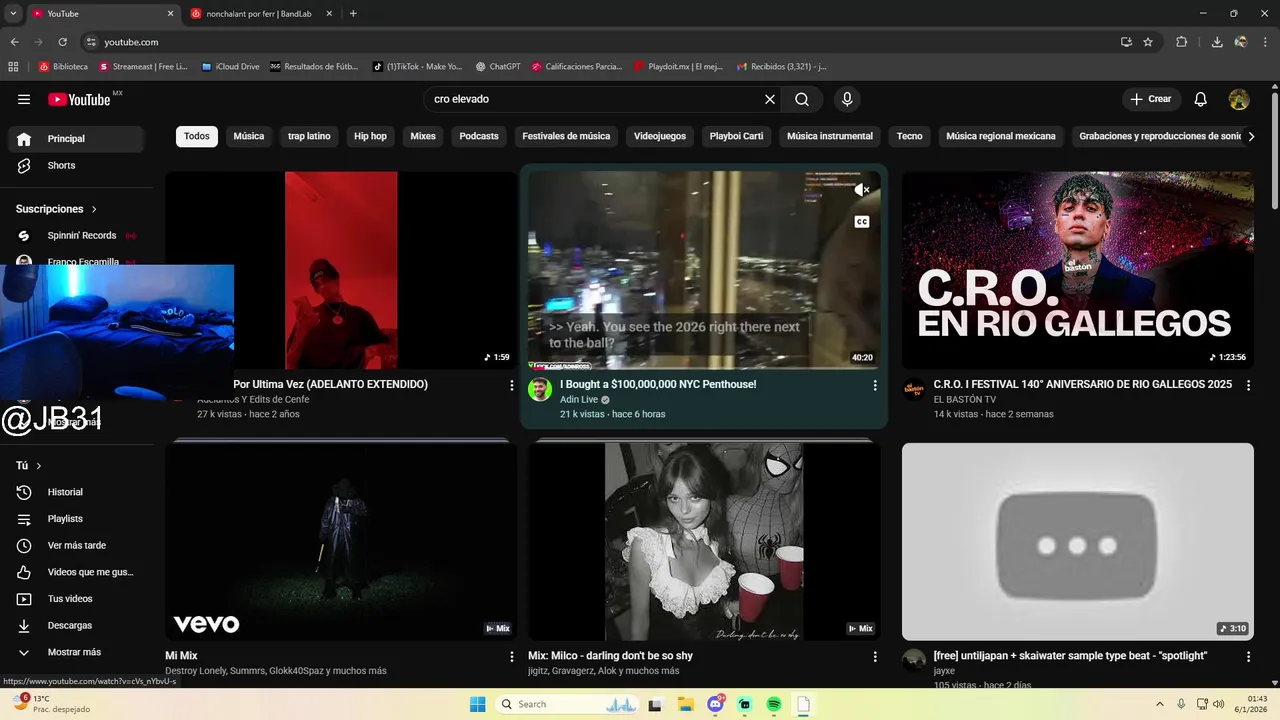
Task: Open the account avatar menu
Action: (x=1239, y=99)
